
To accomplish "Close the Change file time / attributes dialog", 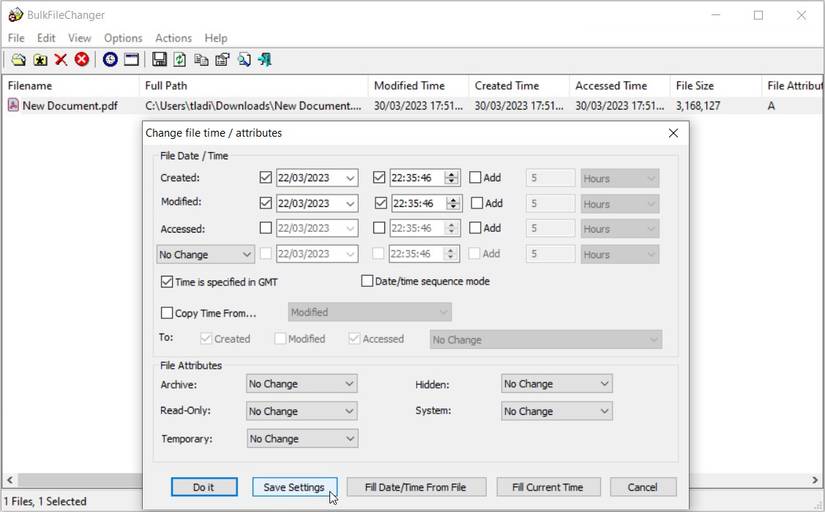I will tap(673, 133).
